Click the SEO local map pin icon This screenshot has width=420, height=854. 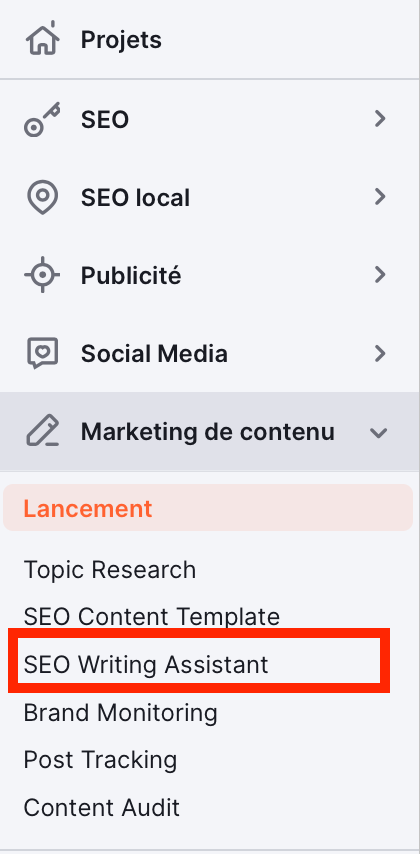pos(42,197)
